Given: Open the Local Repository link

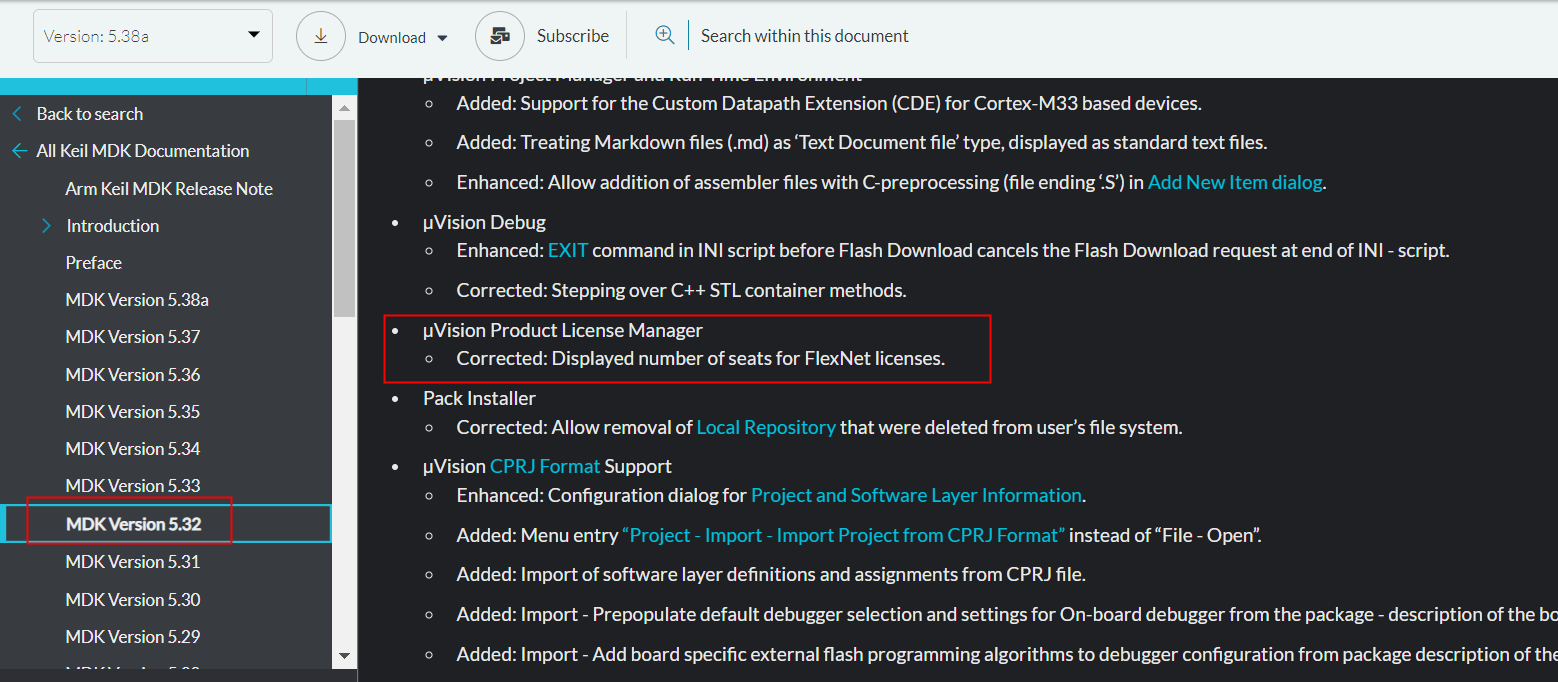Looking at the screenshot, I should (765, 427).
